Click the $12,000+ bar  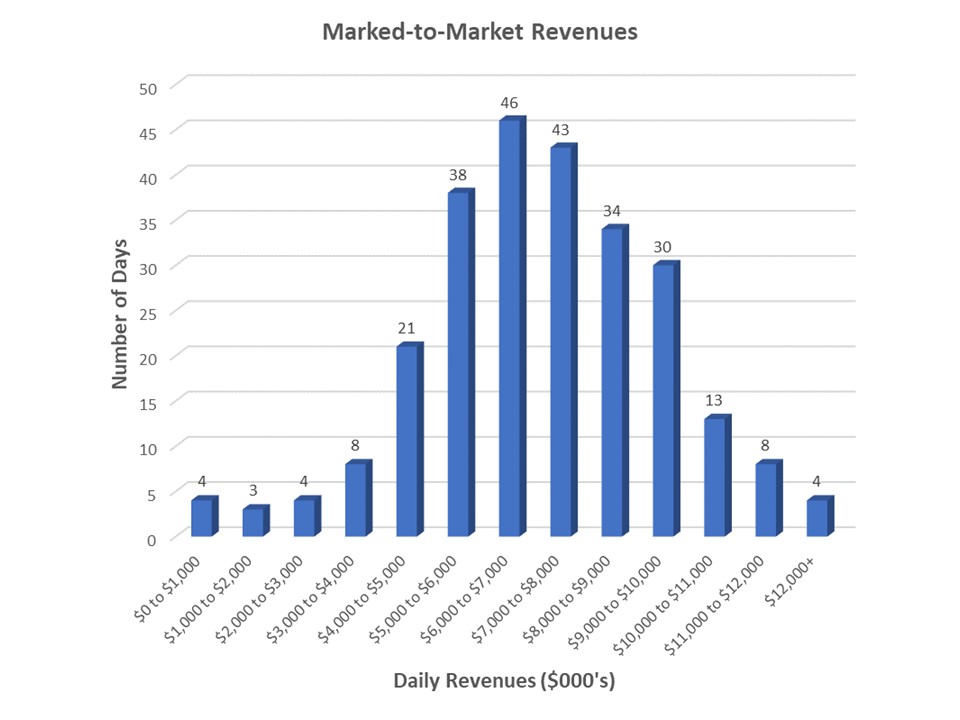coord(817,518)
